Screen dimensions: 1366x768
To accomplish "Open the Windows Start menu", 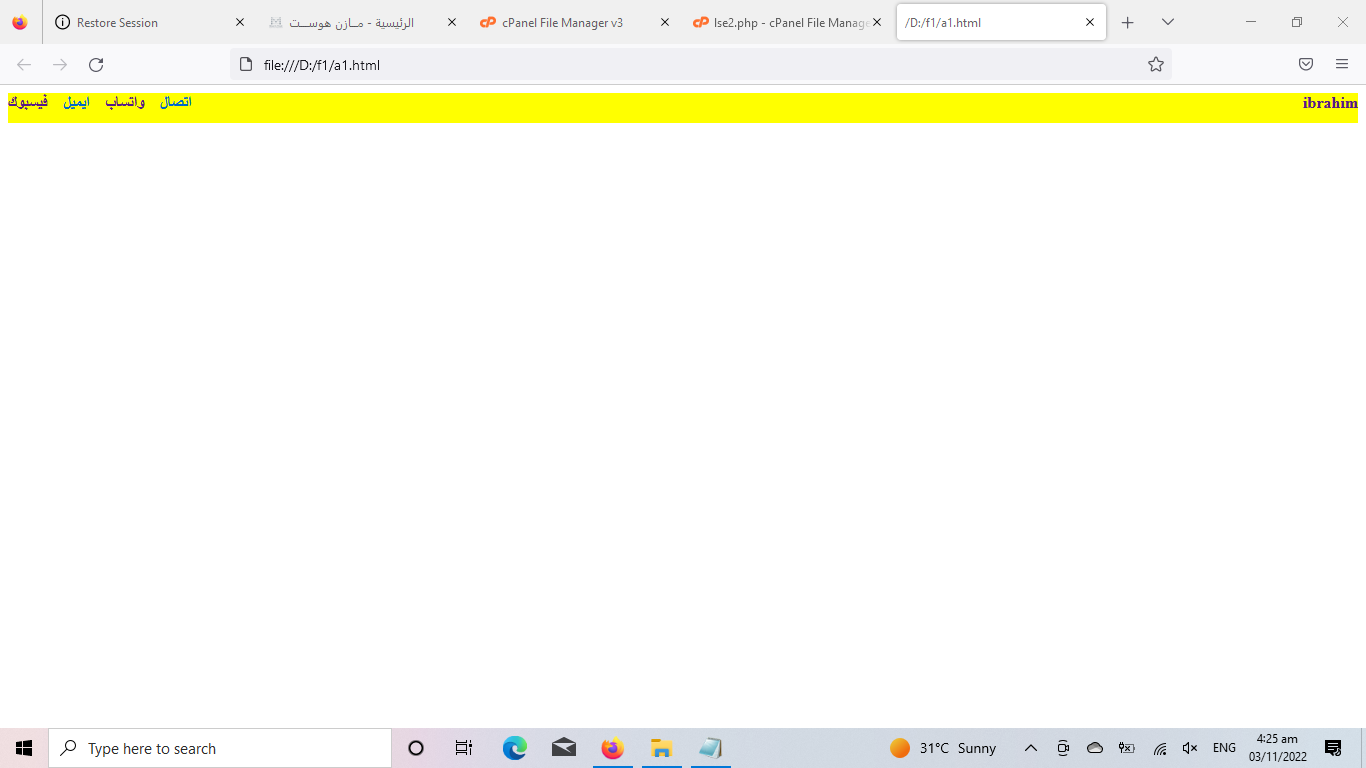I will pos(24,748).
